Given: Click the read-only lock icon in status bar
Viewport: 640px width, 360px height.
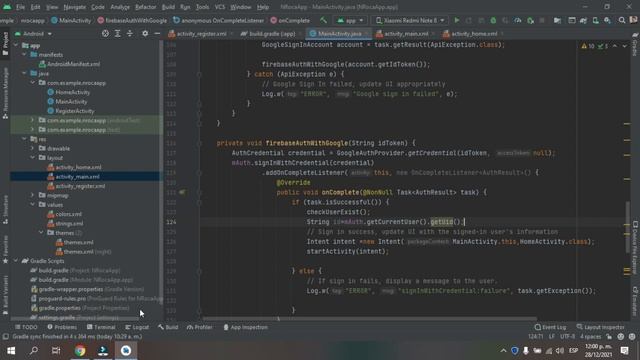Looking at the screenshot, I should (x=609, y=337).
